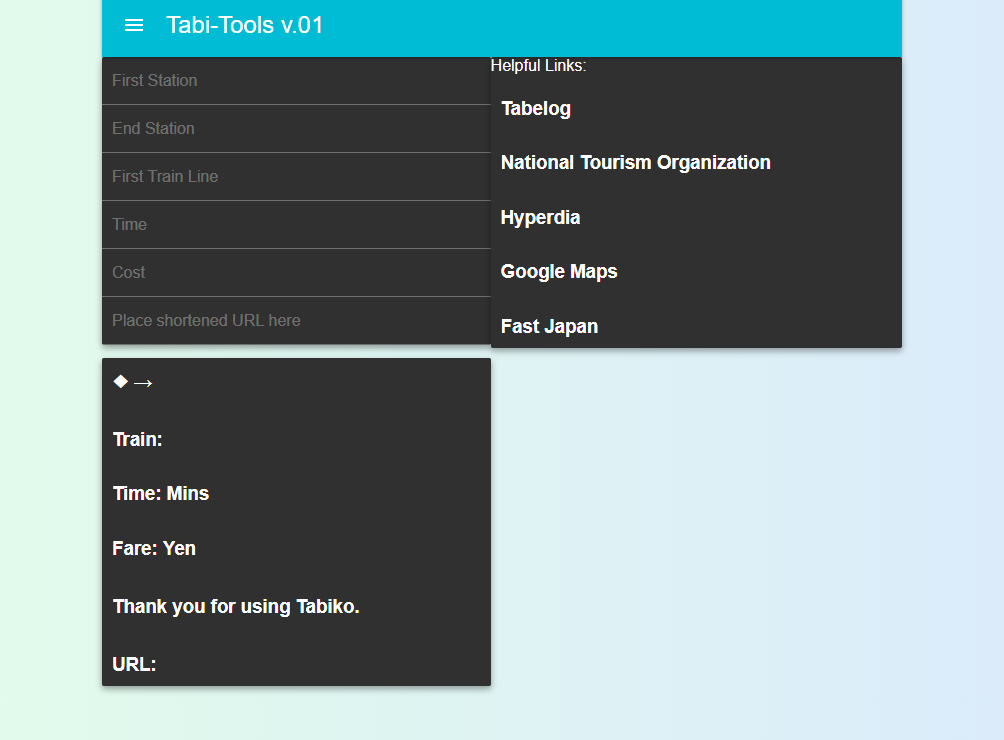Click the Helpful Links: heading

coord(538,65)
